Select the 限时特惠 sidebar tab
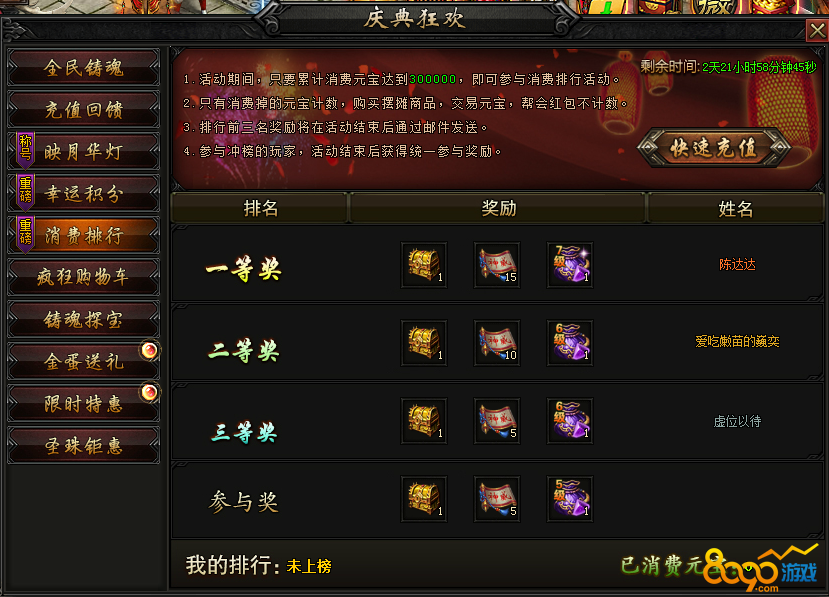The width and height of the screenshot is (829, 597). [84, 403]
